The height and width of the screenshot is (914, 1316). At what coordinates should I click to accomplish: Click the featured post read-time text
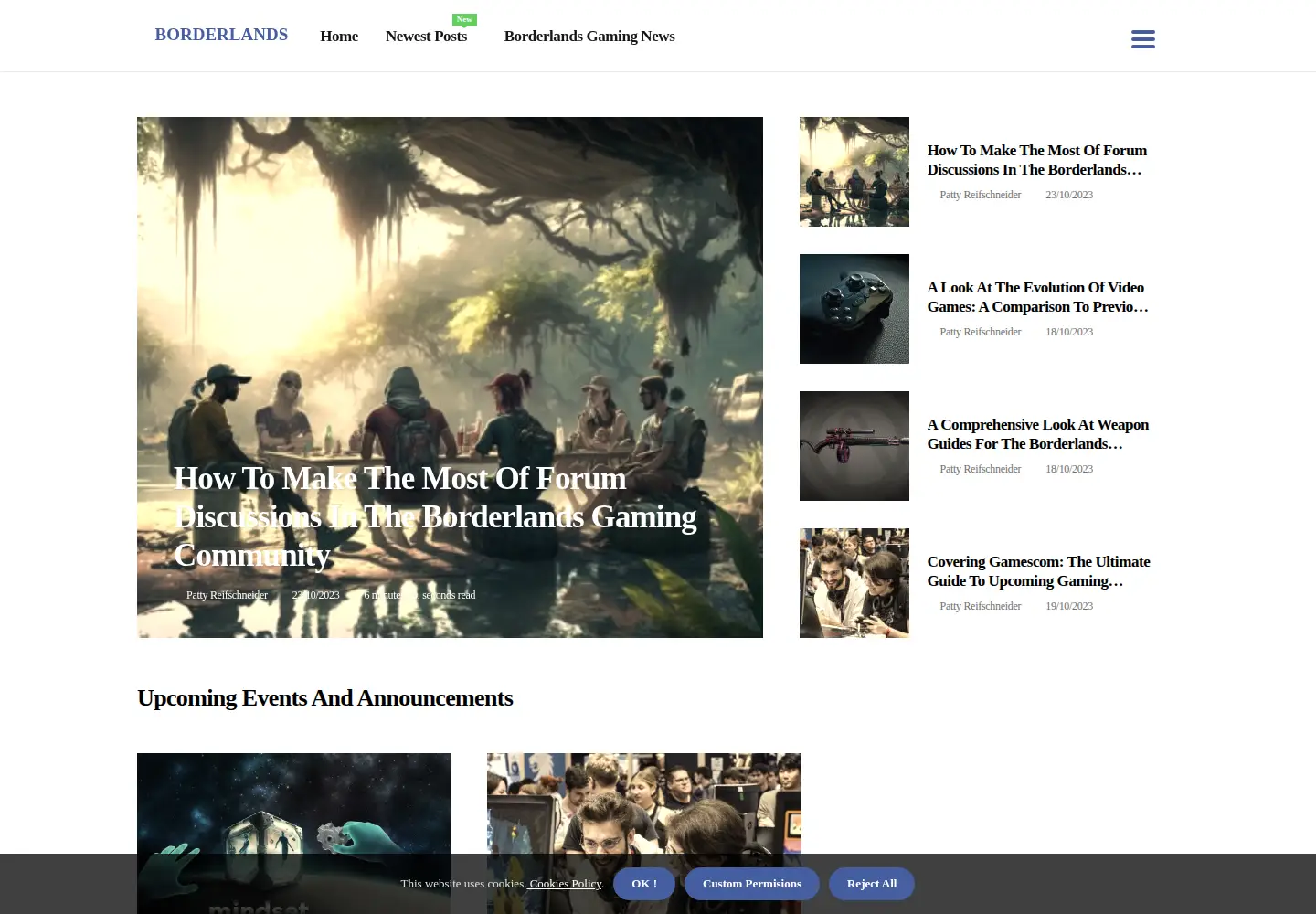(x=419, y=595)
